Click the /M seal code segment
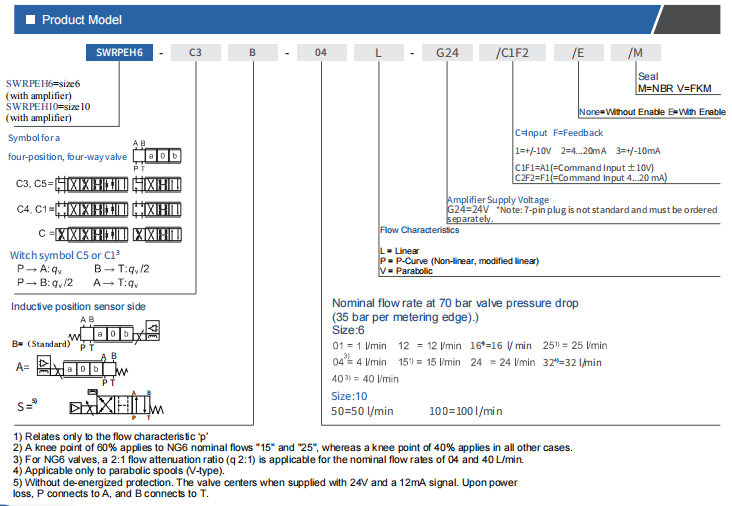The image size is (732, 506). click(636, 54)
